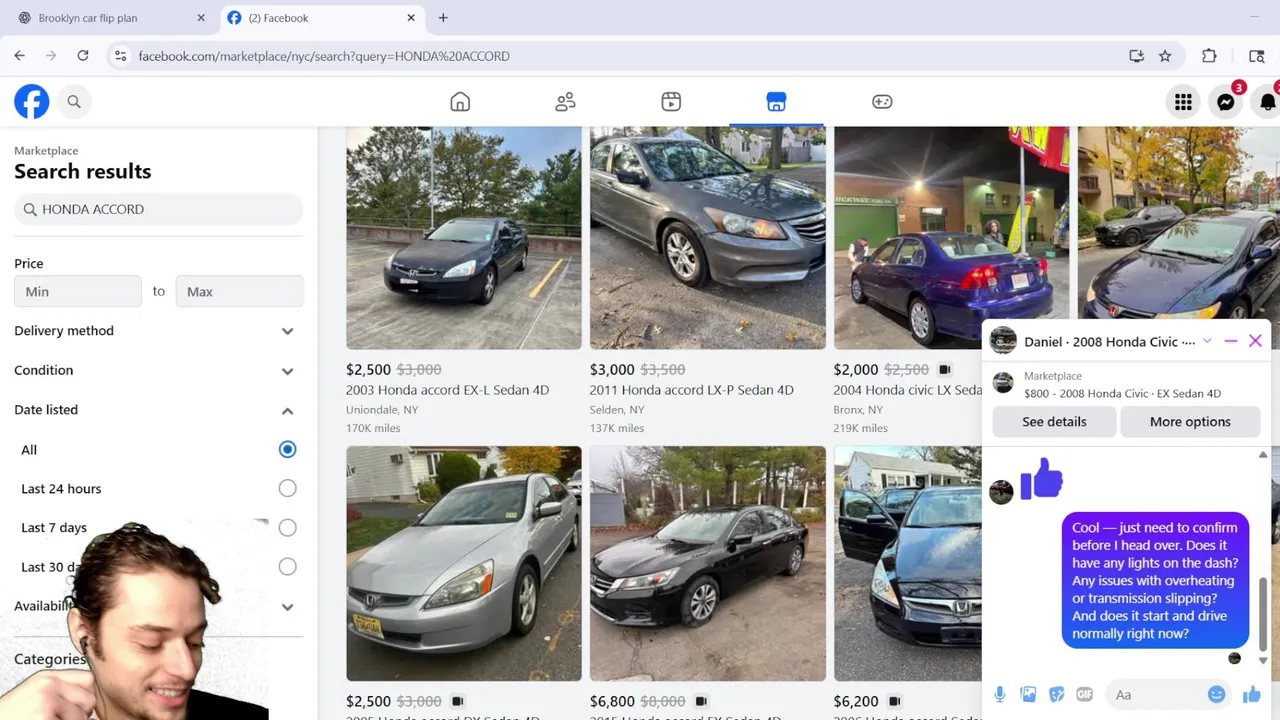Close the Daniel chat window

coord(1255,341)
